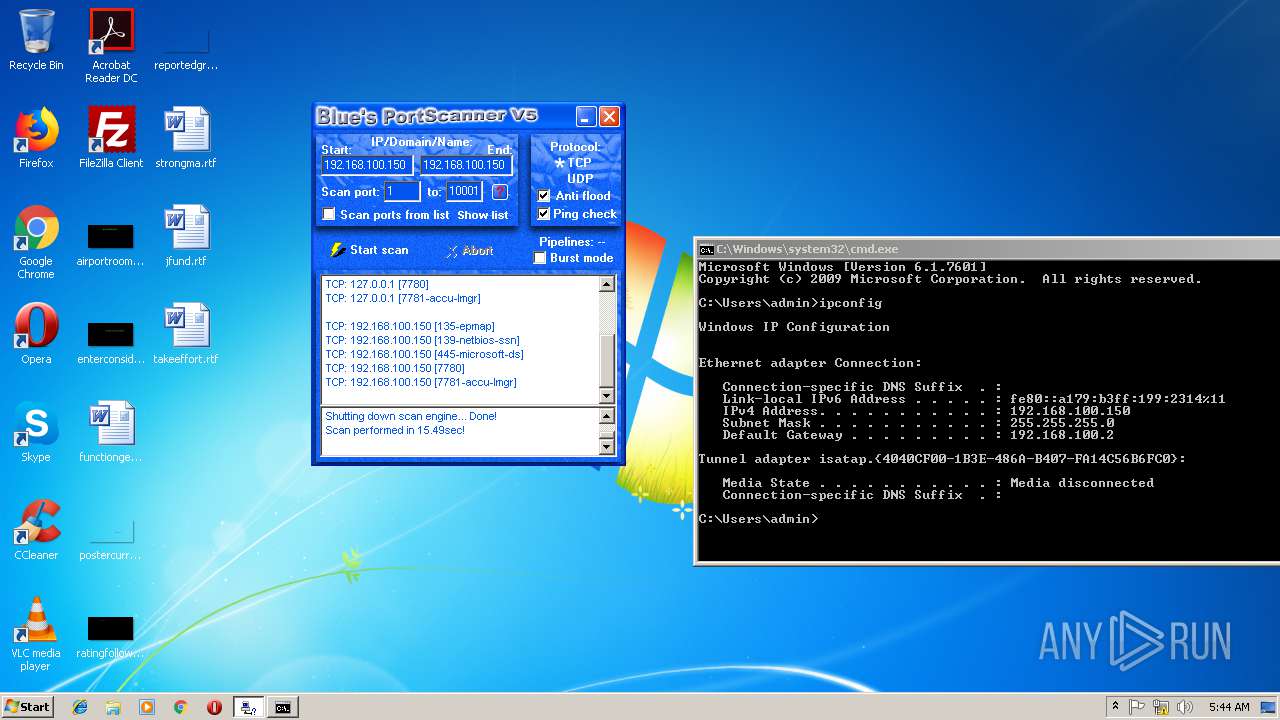Minimize the Blue's PortScanner window
This screenshot has width=1280, height=720.
tap(586, 117)
